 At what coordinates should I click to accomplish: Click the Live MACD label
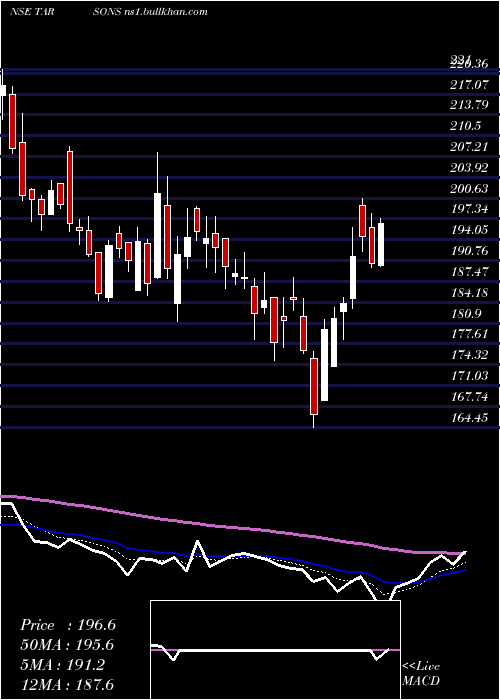tap(421, 674)
